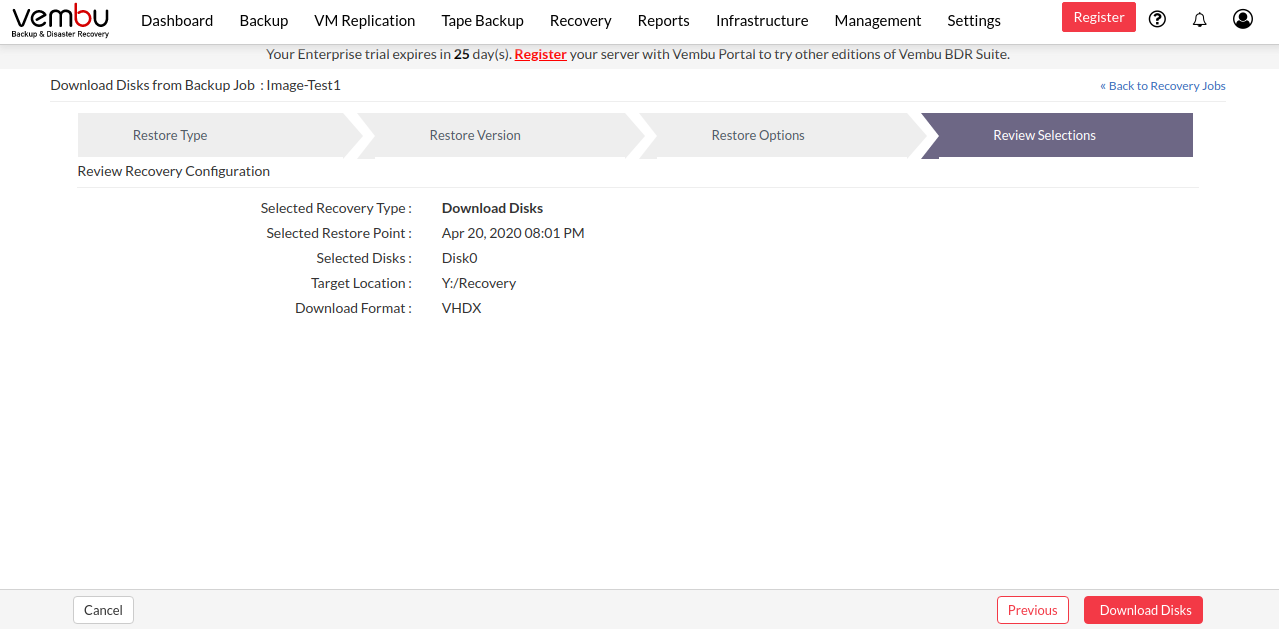Click the bold Download Disks recovery type value
The height and width of the screenshot is (634, 1279).
[493, 208]
